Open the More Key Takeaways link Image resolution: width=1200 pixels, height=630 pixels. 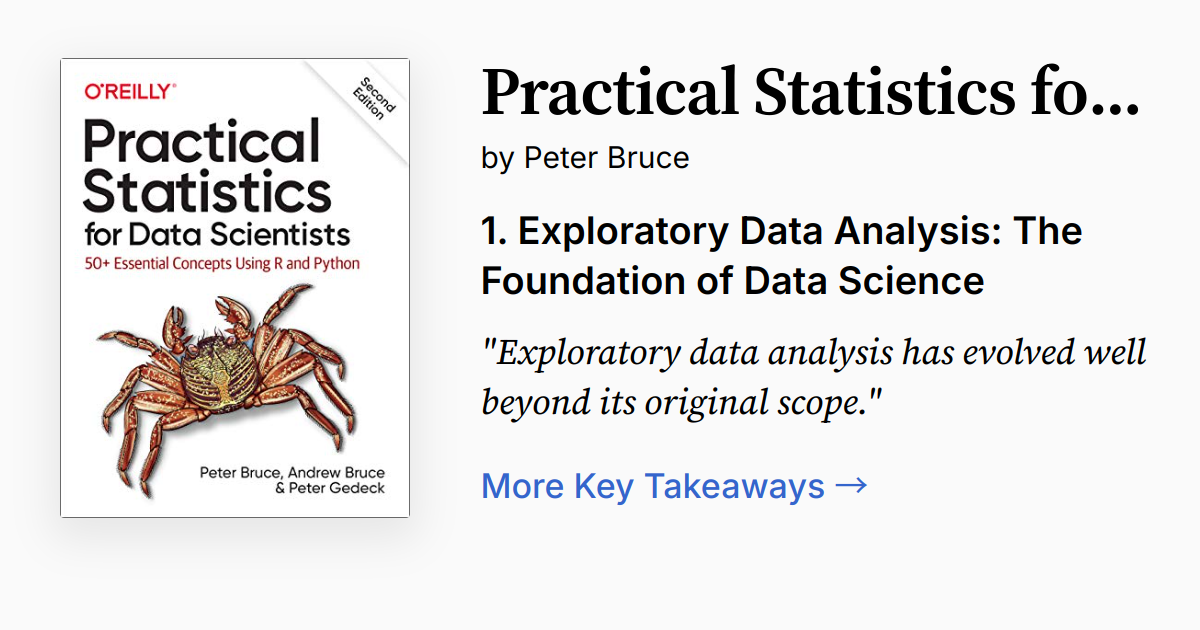(x=674, y=487)
